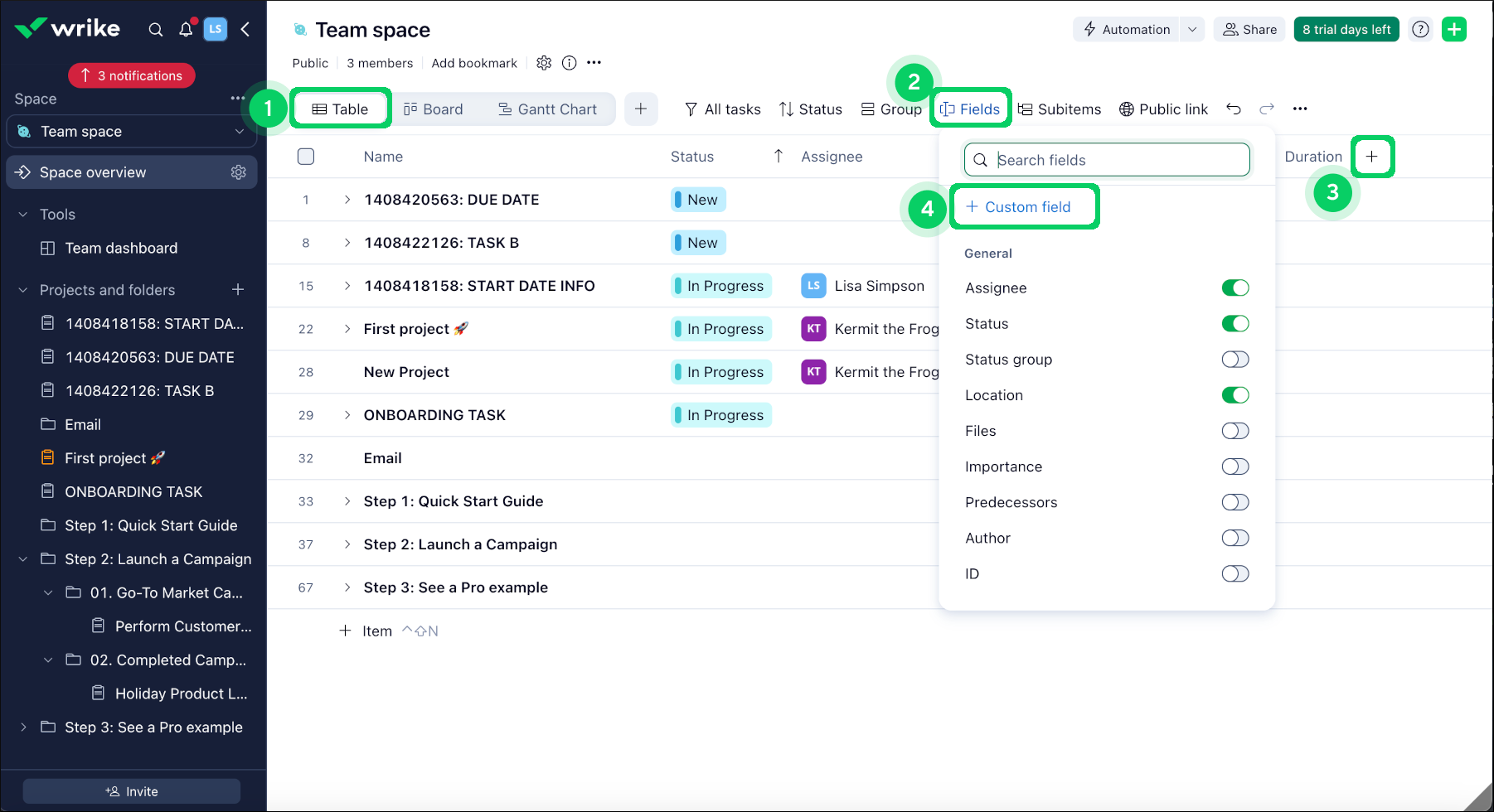Collapse the Step 2: Launch a Campaign folder
Viewport: 1494px width, 812px height.
pyautogui.click(x=23, y=559)
